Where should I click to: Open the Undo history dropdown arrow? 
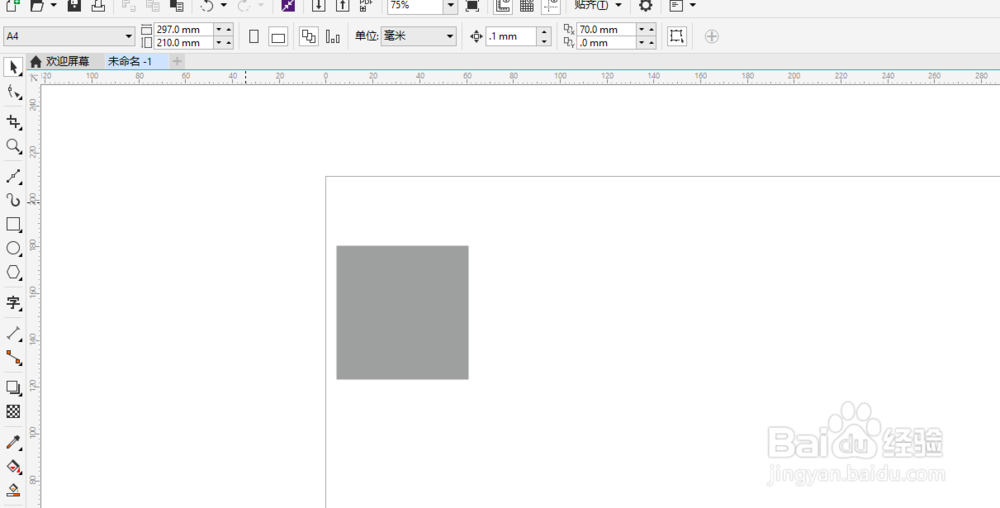pos(223,6)
